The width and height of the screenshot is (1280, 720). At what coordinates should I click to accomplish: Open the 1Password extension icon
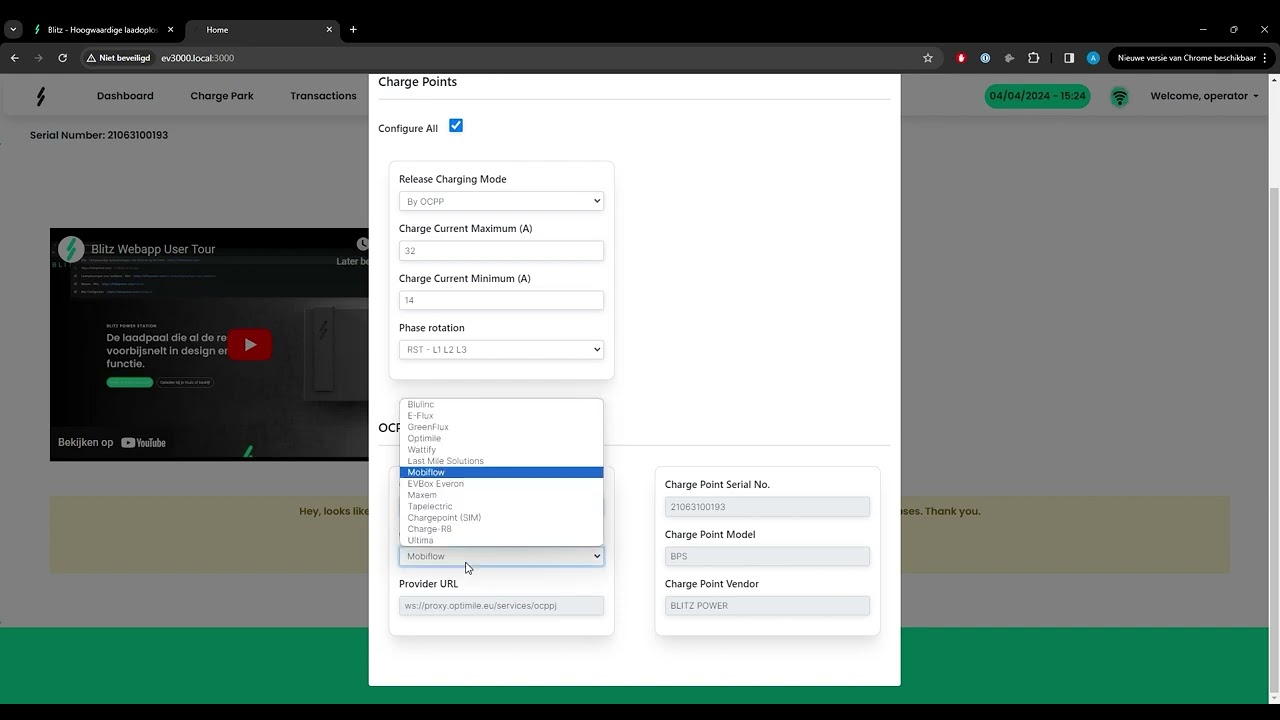(985, 58)
